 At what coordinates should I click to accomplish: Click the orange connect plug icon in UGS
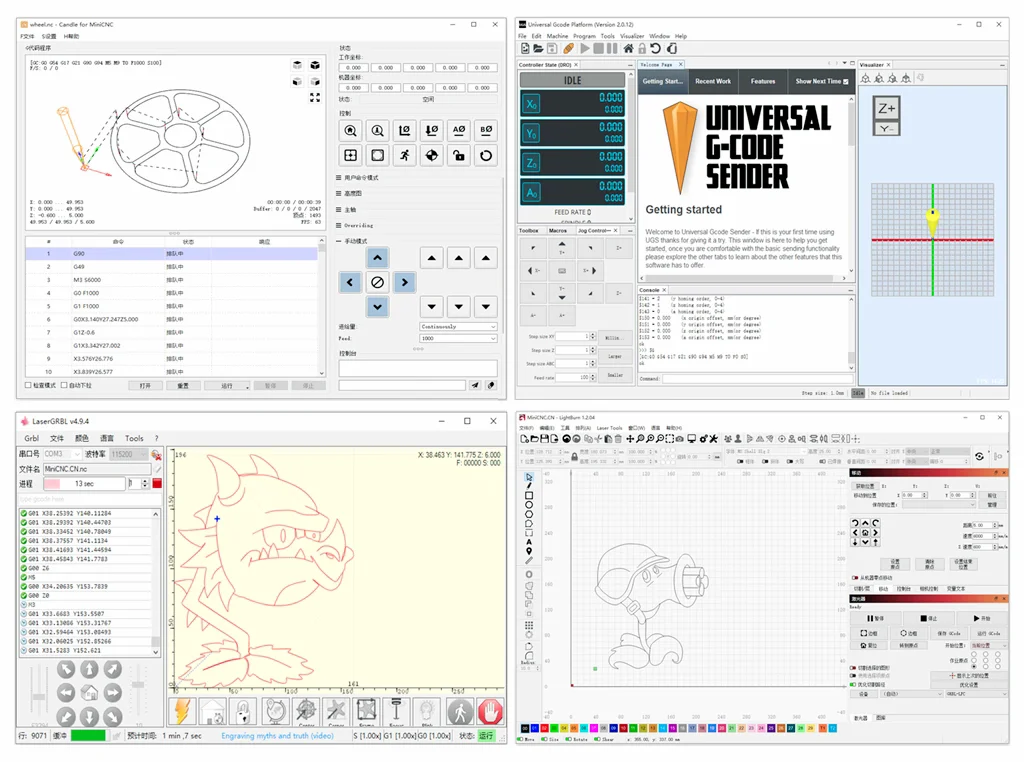pos(569,48)
